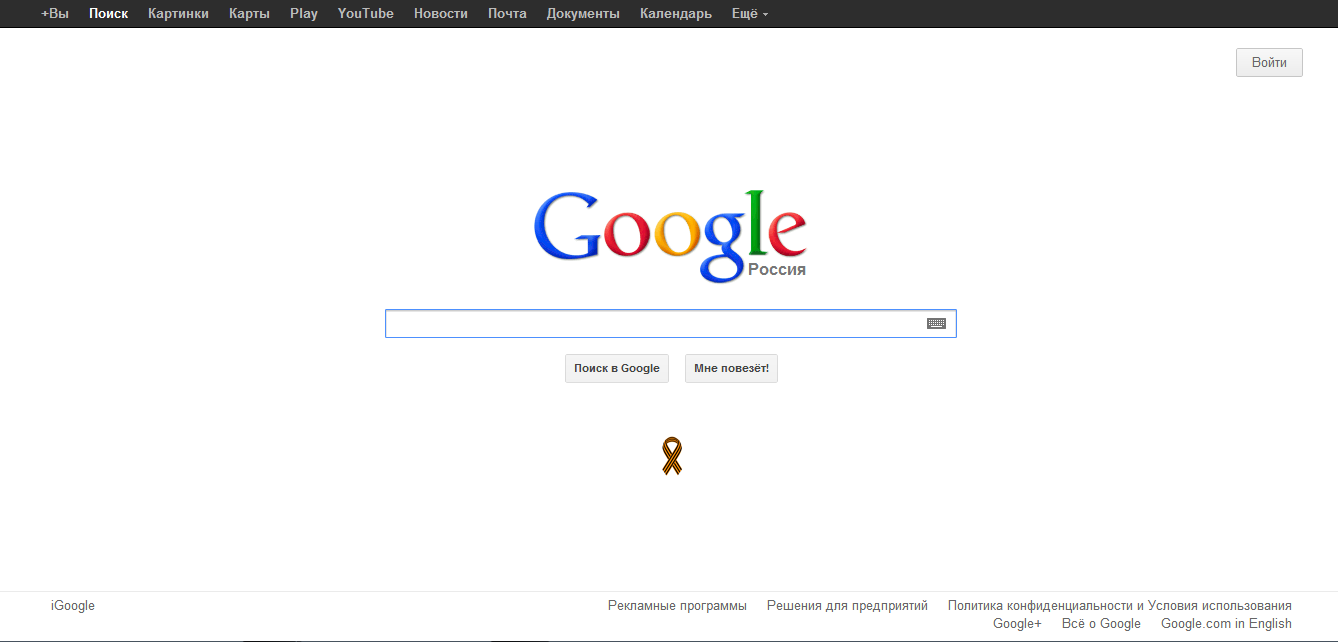Open Политика конфиденциальности и Условия использования link
1338x642 pixels.
[1120, 606]
